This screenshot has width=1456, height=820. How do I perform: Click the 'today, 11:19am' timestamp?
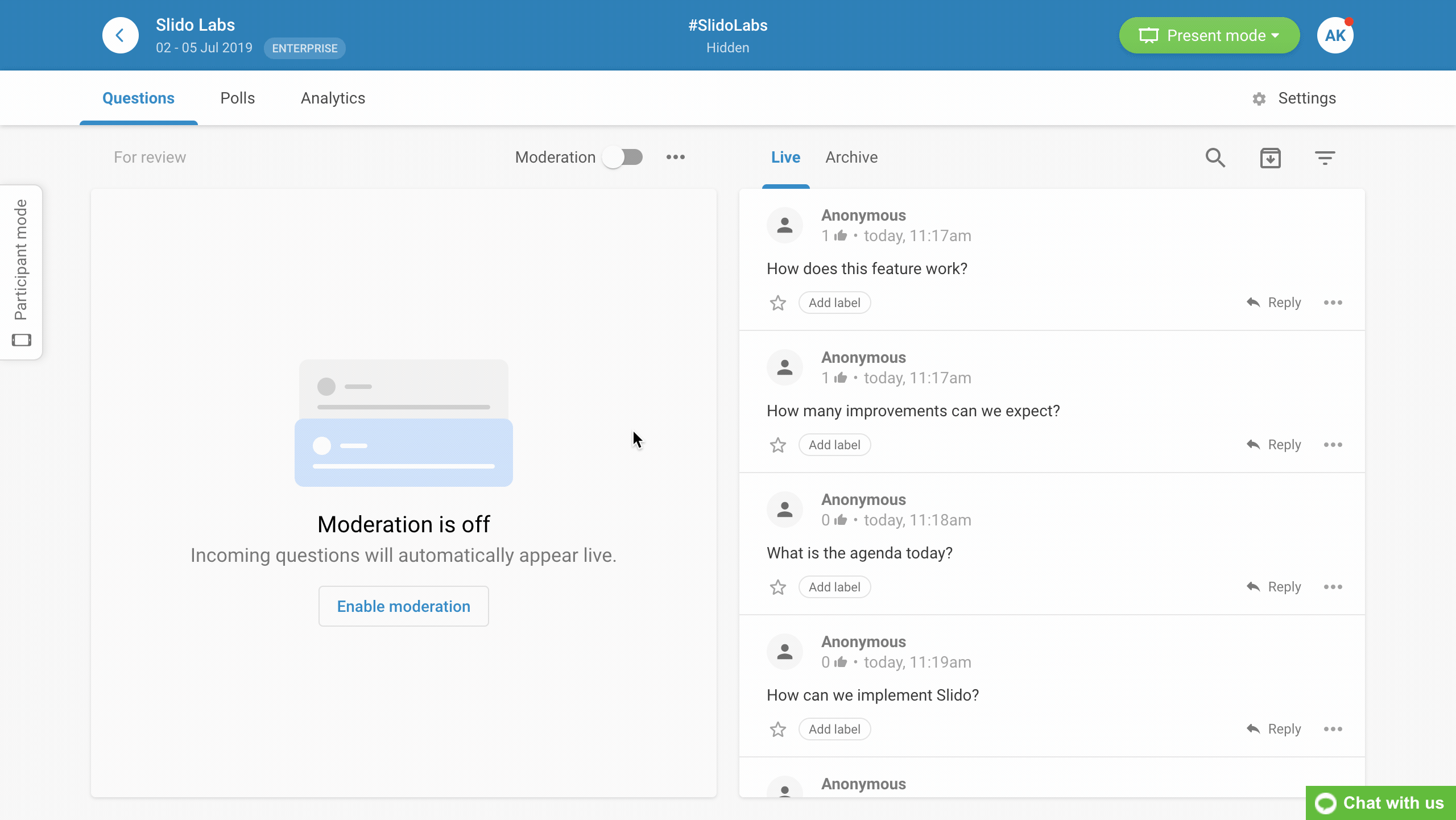click(917, 662)
